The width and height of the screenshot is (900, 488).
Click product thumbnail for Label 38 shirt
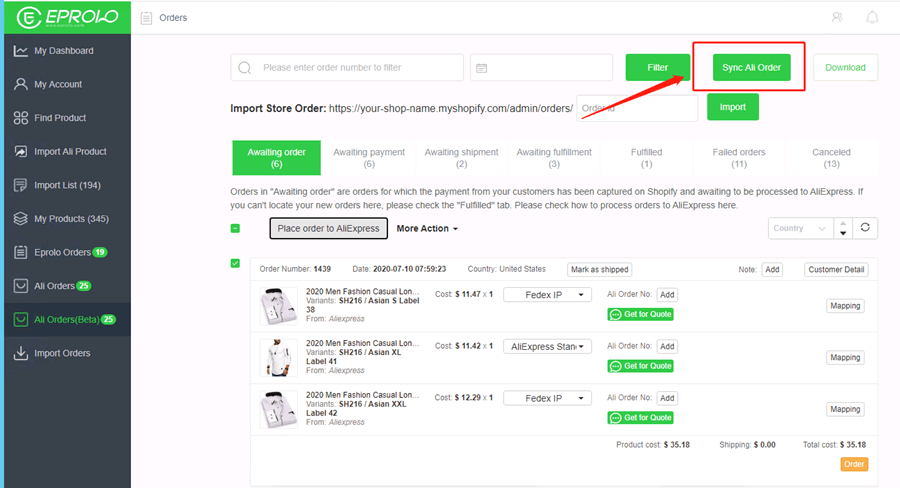tap(278, 306)
